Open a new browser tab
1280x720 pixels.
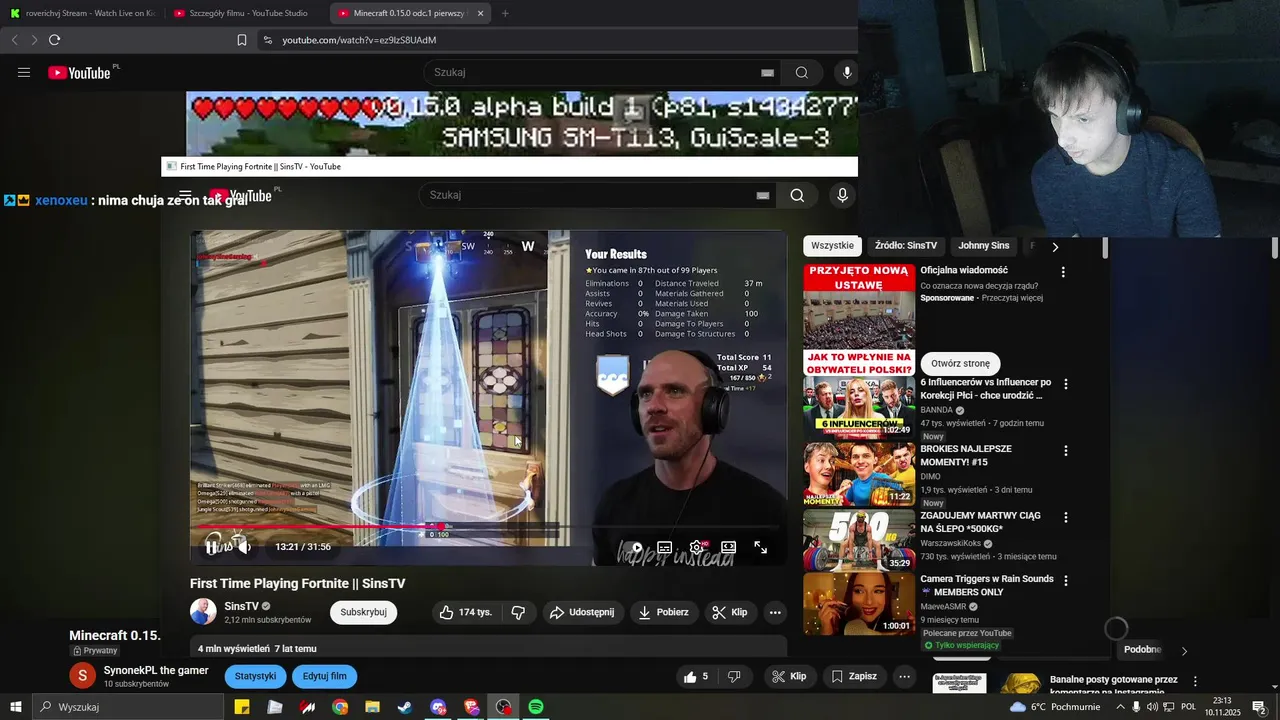tap(505, 13)
